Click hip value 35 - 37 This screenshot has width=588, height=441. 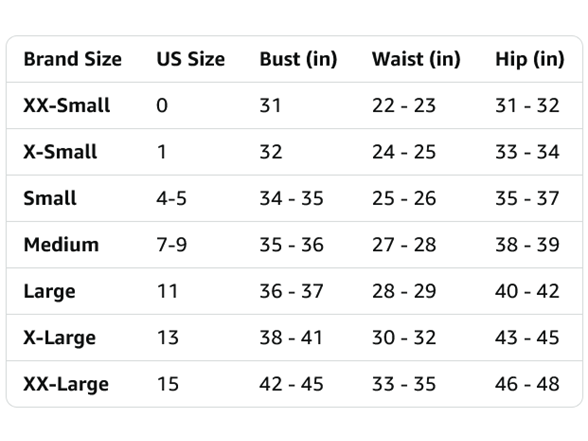tap(527, 198)
